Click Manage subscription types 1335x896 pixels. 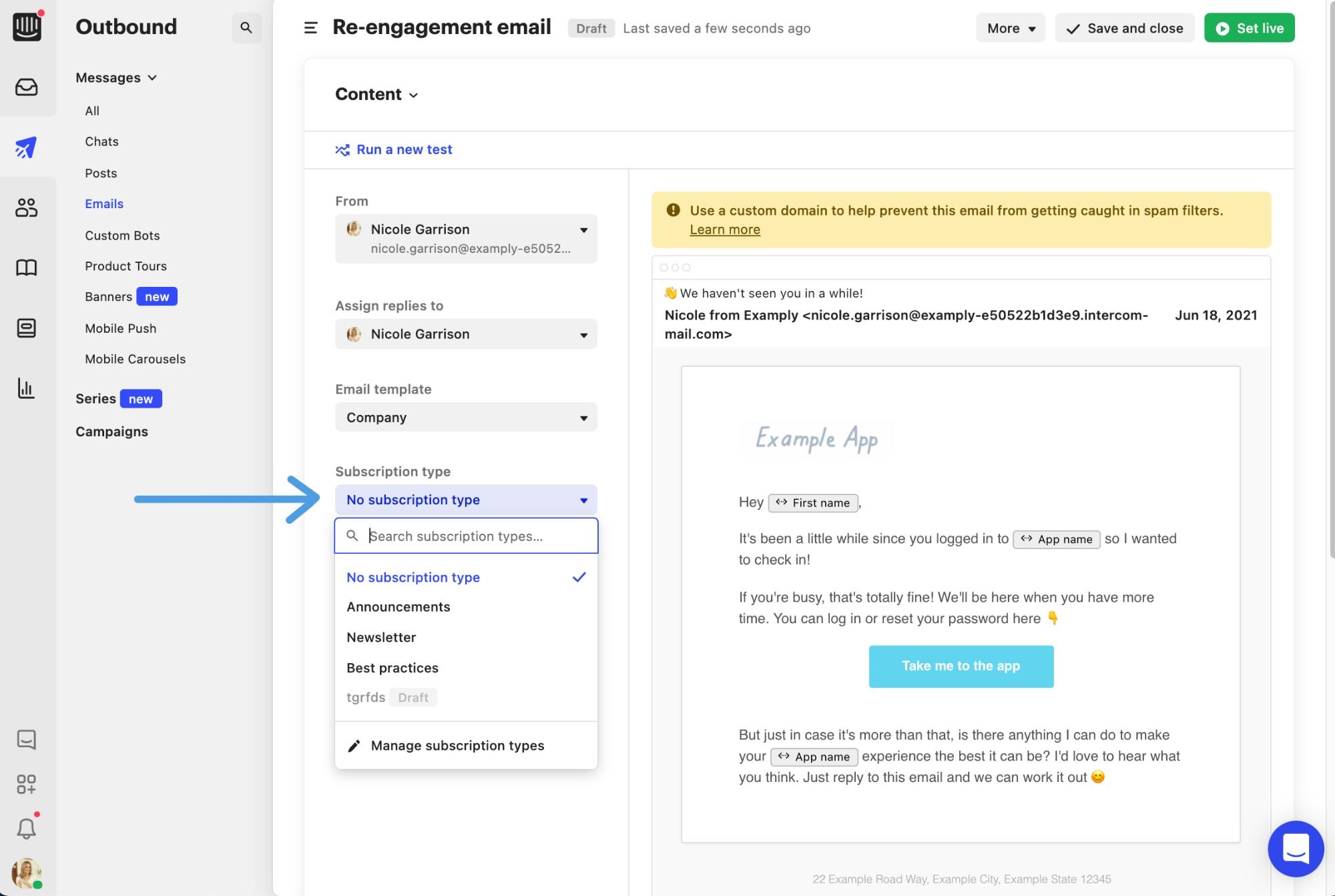pos(466,745)
